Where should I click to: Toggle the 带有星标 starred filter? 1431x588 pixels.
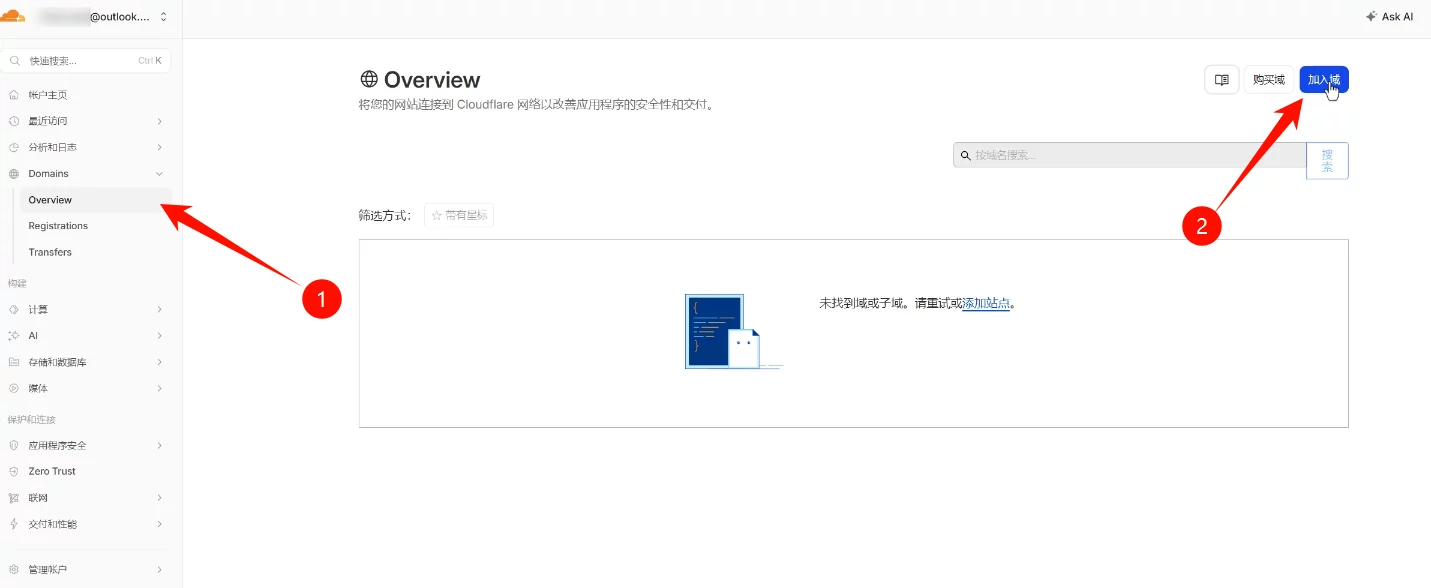tap(459, 215)
